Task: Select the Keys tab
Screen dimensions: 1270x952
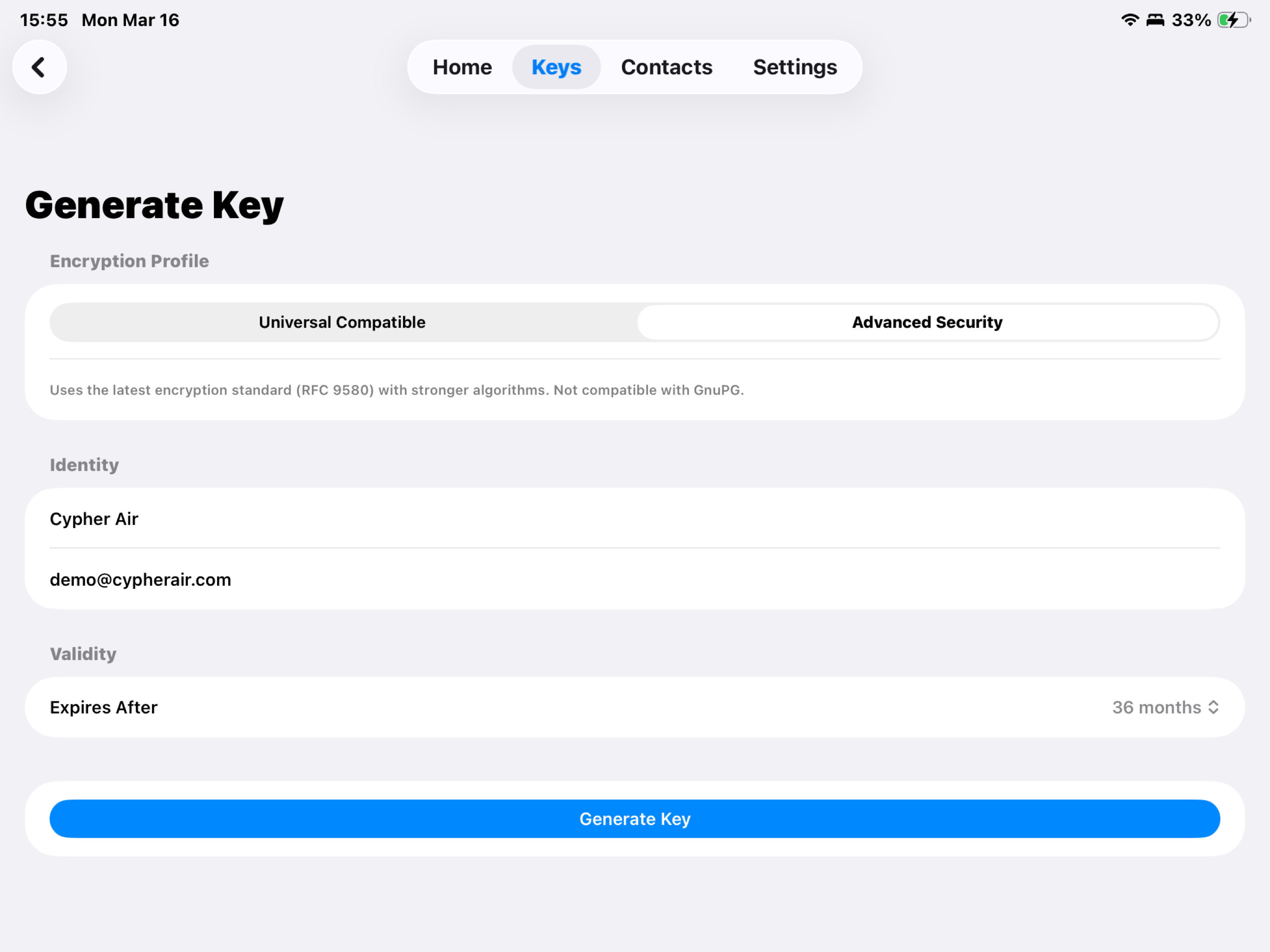Action: 556,67
